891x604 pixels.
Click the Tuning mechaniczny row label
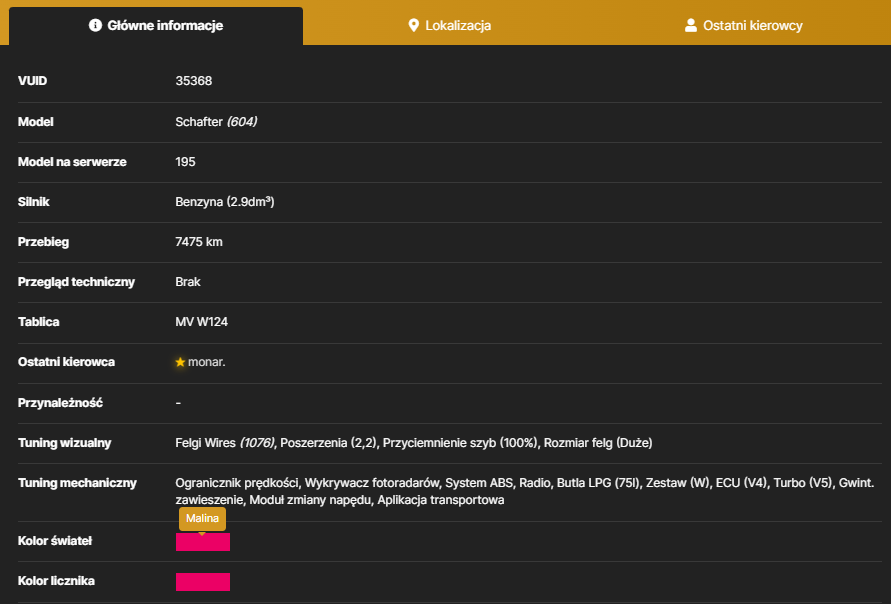(x=77, y=483)
